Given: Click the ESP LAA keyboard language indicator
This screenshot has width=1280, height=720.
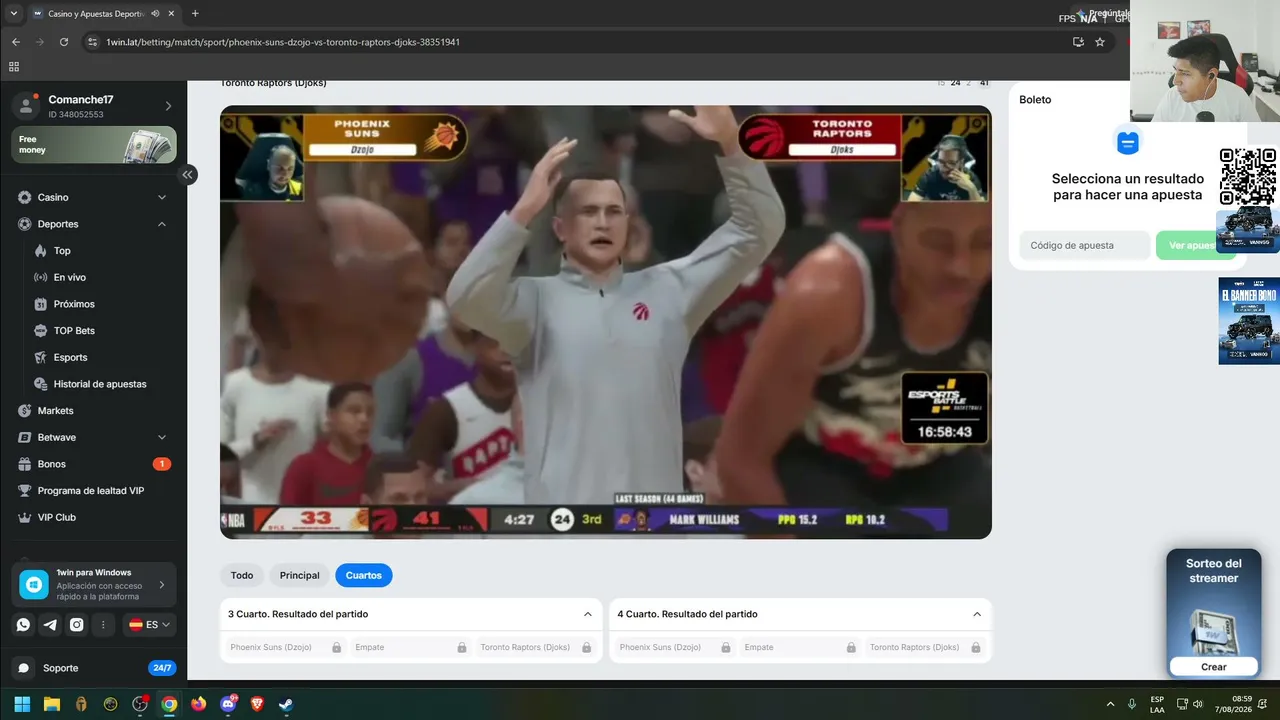Looking at the screenshot, I should pyautogui.click(x=1157, y=704).
